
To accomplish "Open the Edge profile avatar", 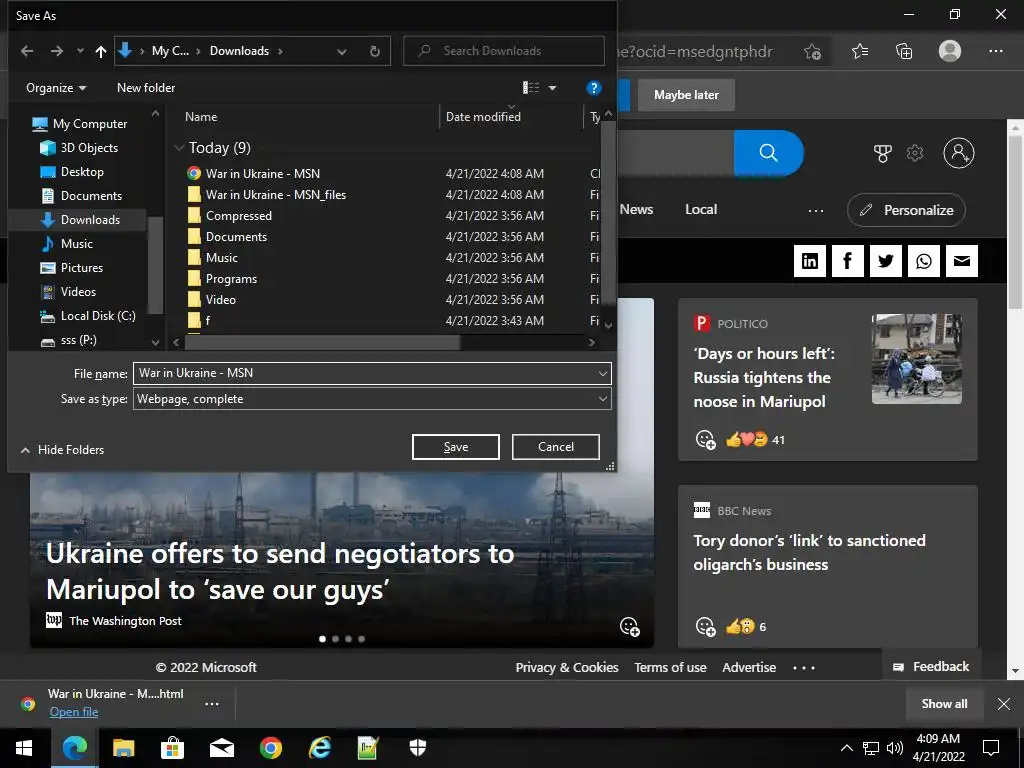I will point(950,51).
